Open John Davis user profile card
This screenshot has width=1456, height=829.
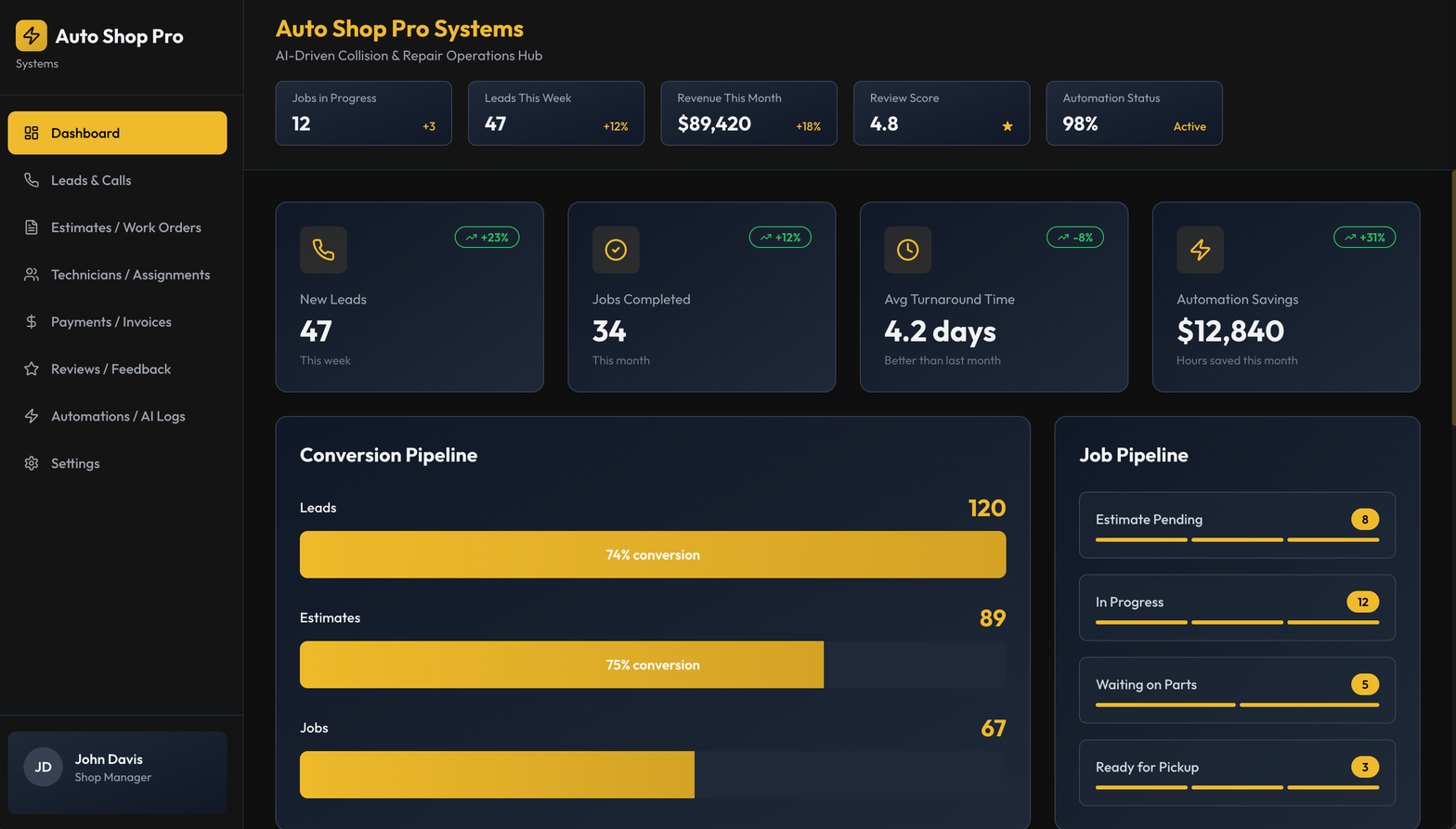tap(117, 772)
